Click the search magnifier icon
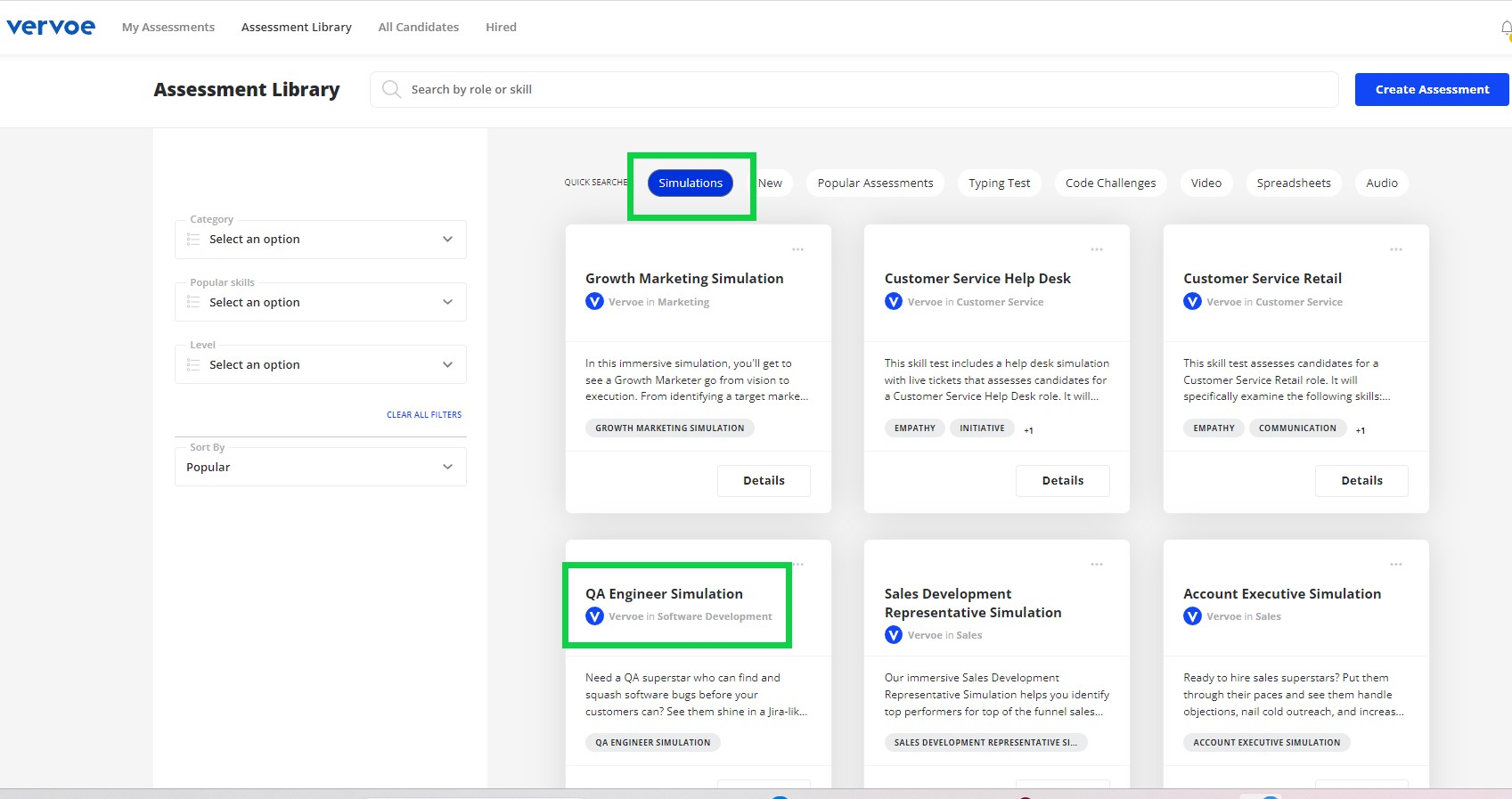 [x=391, y=89]
